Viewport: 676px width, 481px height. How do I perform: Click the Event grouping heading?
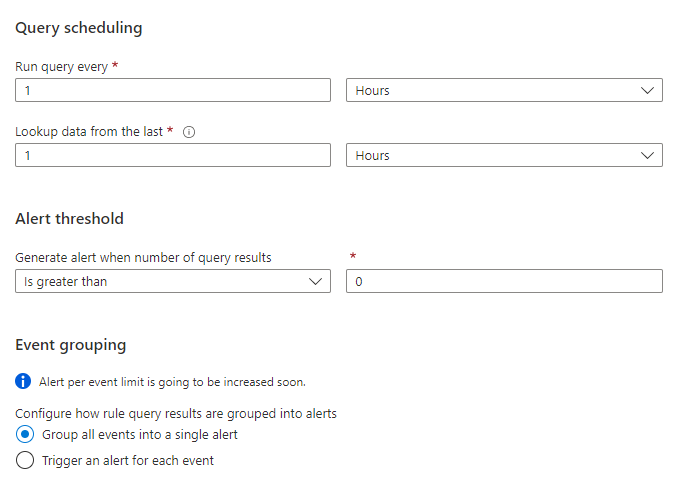71,345
